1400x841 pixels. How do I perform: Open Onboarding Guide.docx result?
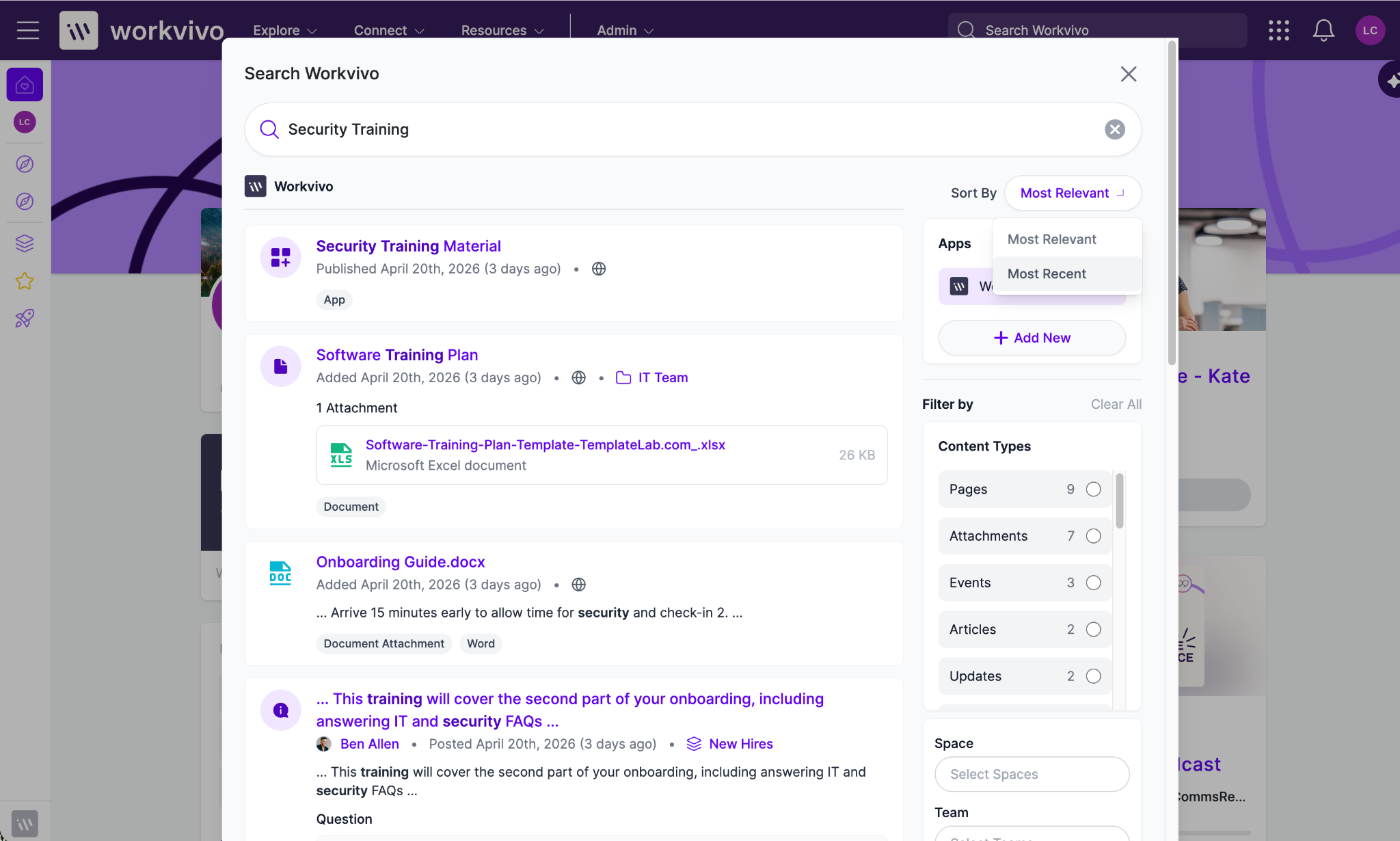pyautogui.click(x=400, y=562)
